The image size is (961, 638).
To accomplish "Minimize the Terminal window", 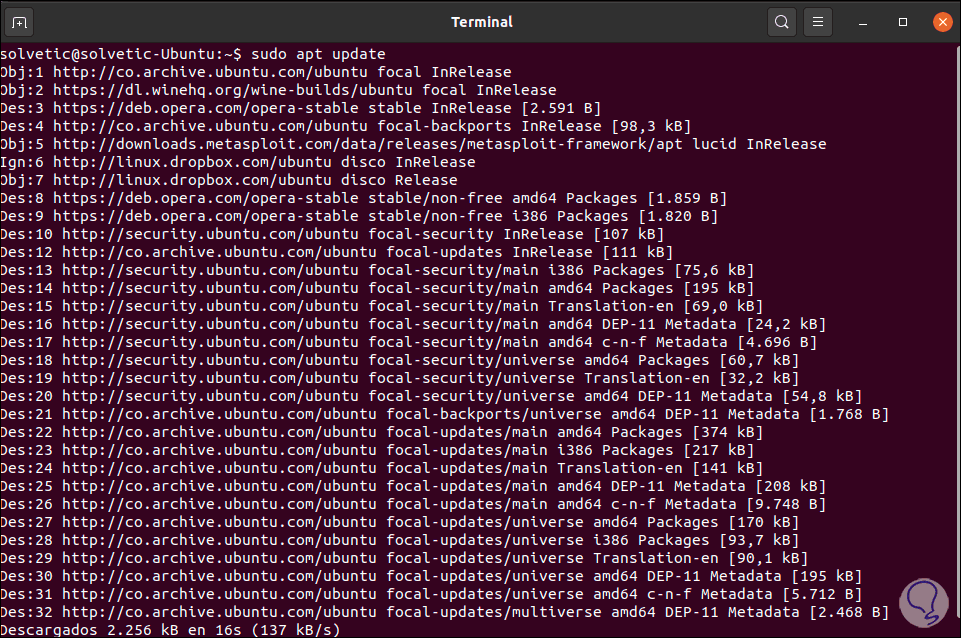I will [866, 21].
